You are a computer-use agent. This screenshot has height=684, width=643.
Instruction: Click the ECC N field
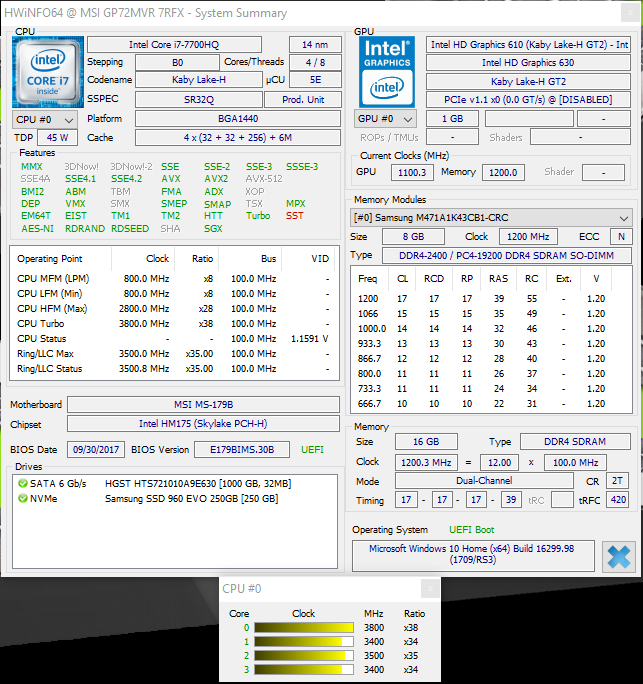click(x=621, y=236)
